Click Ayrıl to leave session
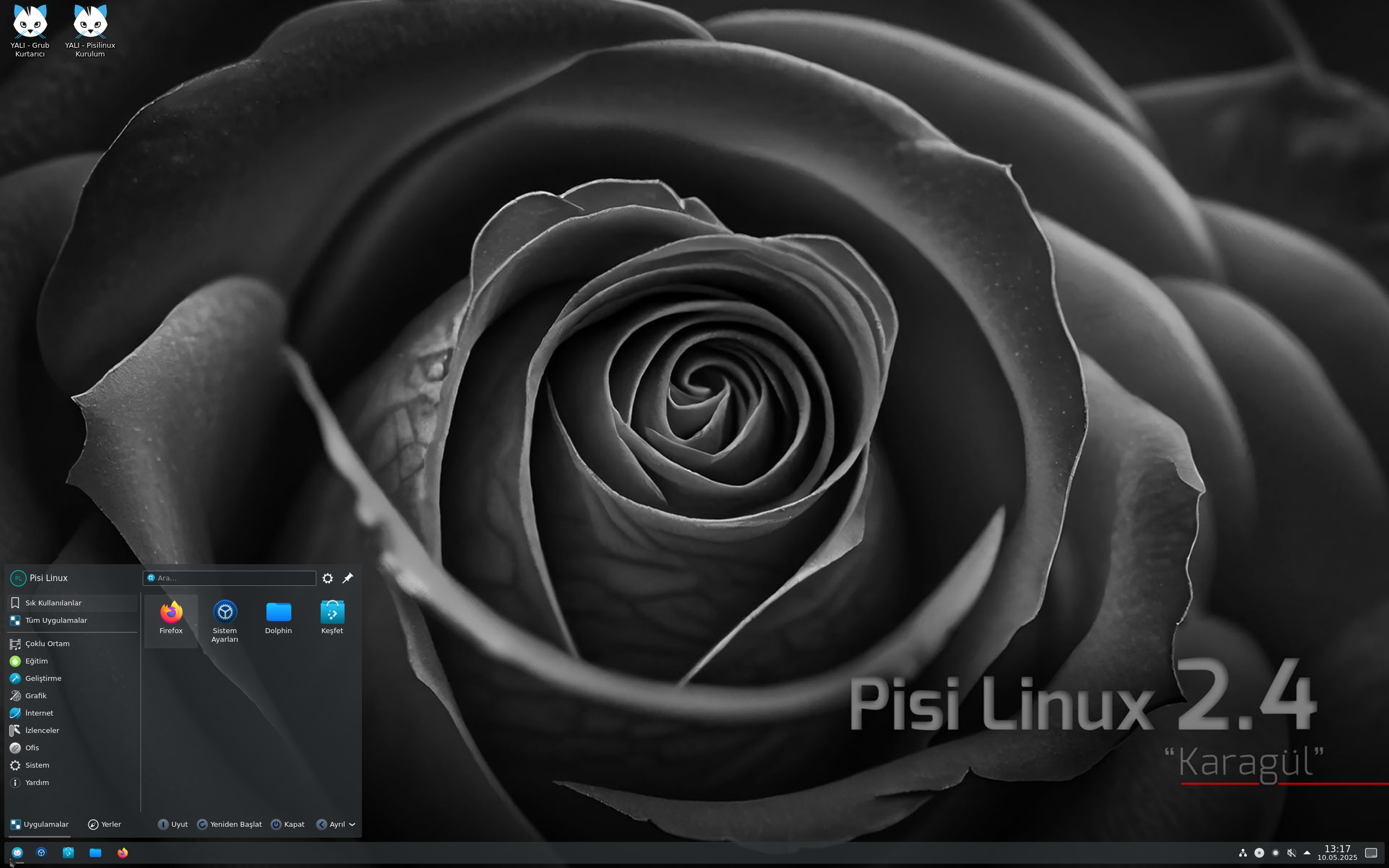This screenshot has width=1389, height=868. (x=330, y=825)
